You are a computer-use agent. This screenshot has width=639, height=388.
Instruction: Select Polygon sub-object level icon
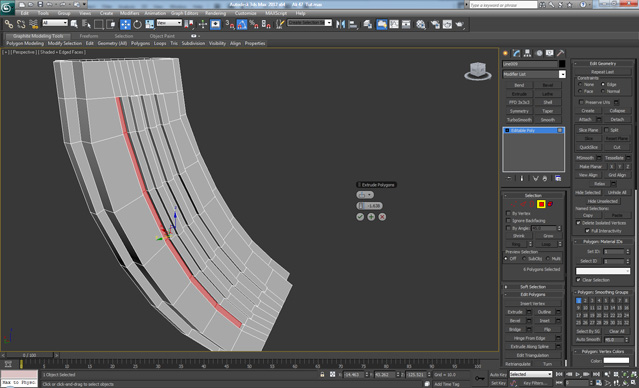pyautogui.click(x=541, y=204)
